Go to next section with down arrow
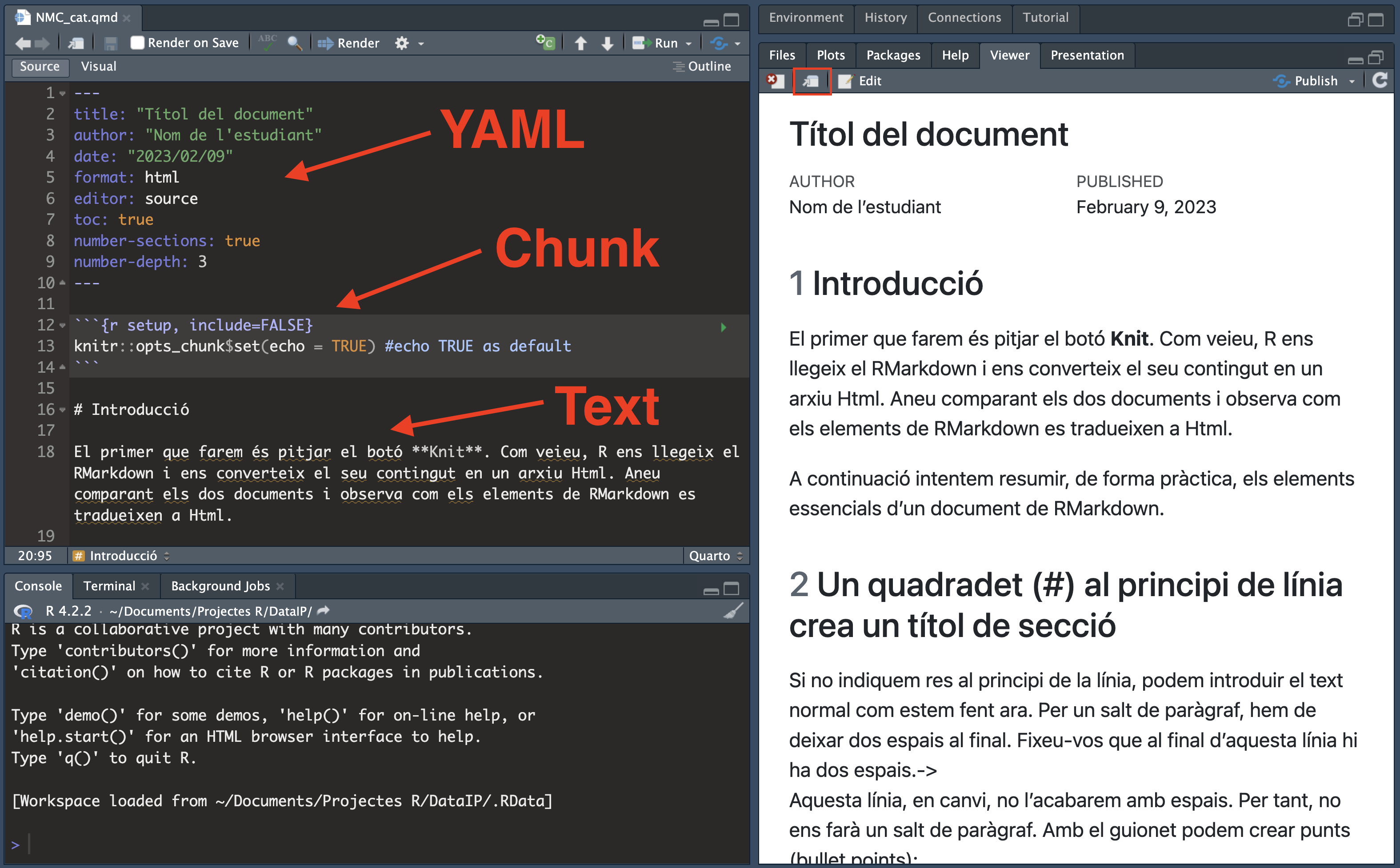Viewport: 1400px width, 868px height. [607, 43]
